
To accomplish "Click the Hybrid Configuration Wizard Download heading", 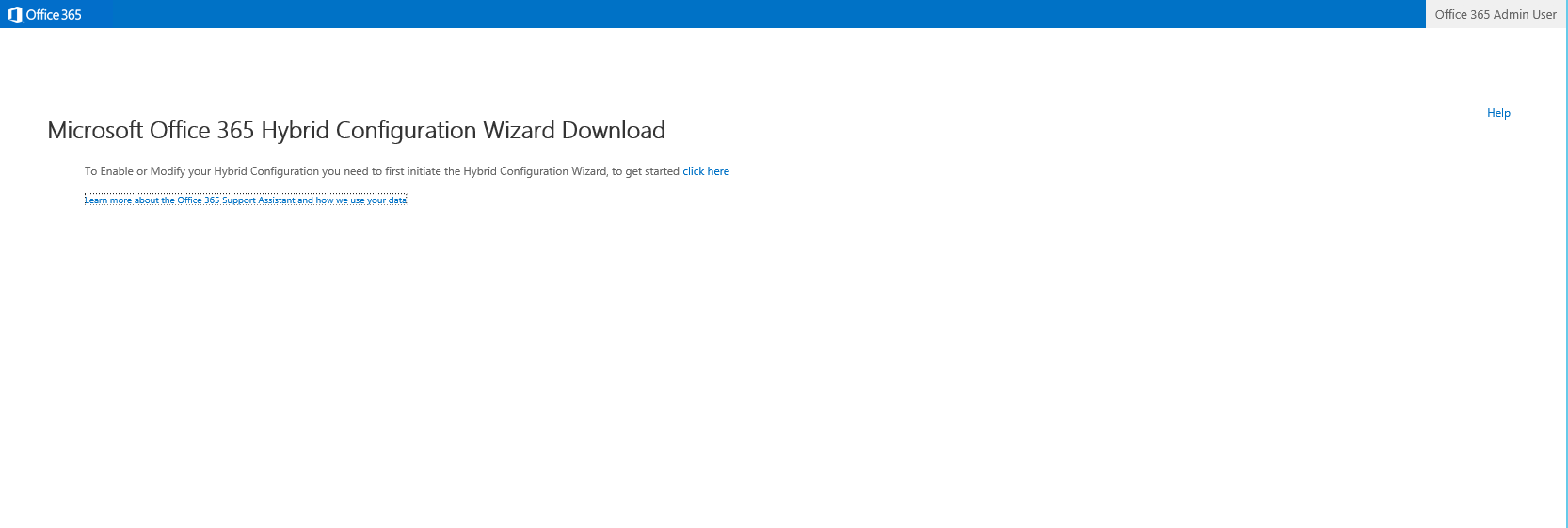I will [356, 130].
